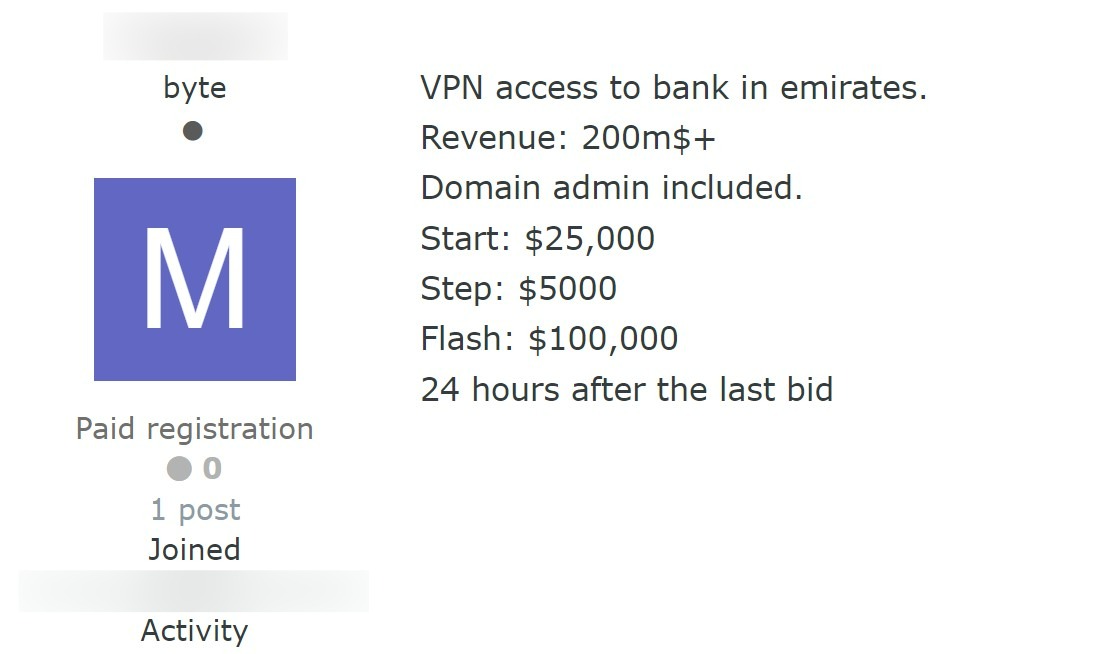
Task: Click the Step: $5000 line
Action: [519, 289]
